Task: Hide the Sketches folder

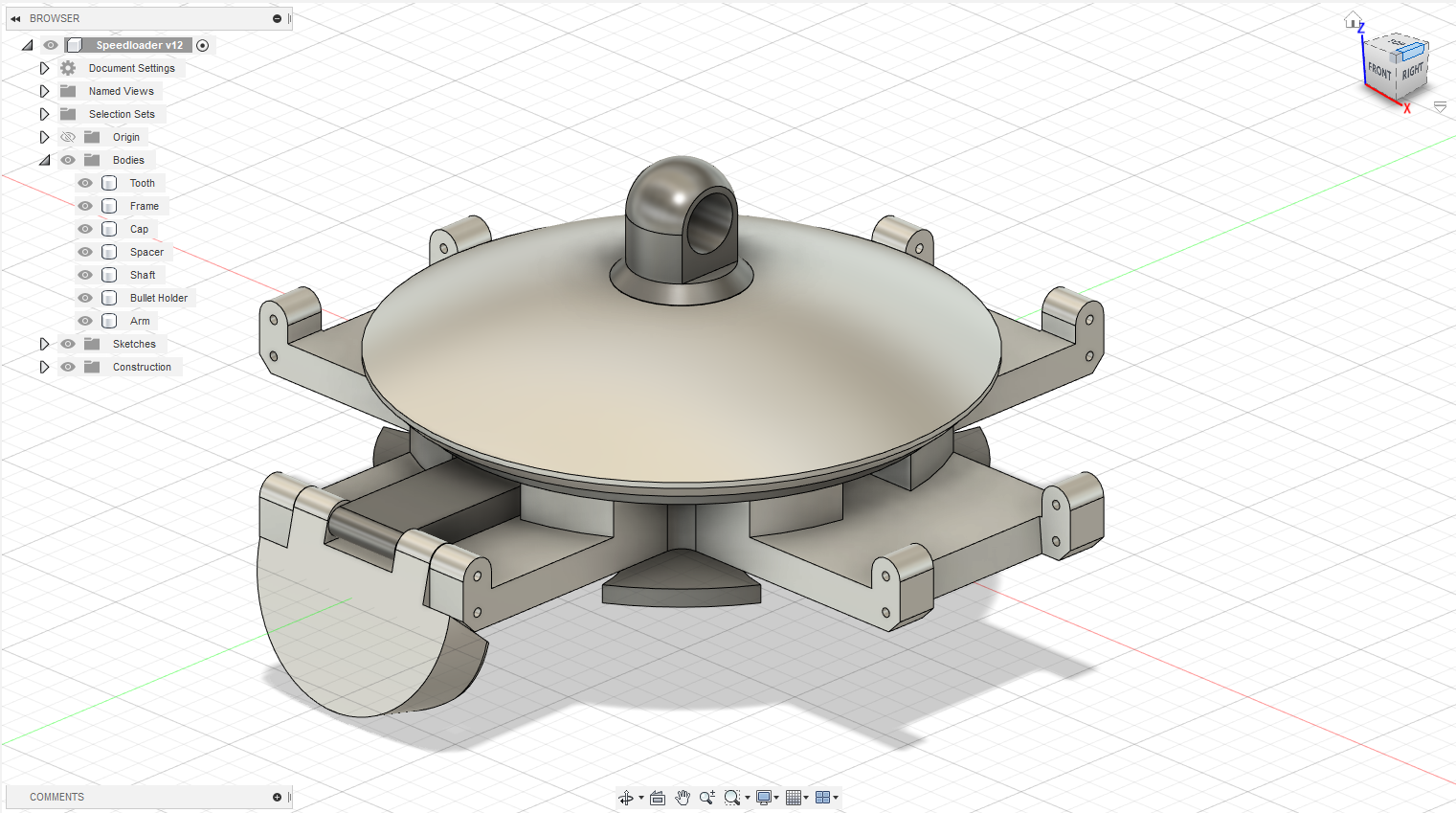Action: [68, 344]
